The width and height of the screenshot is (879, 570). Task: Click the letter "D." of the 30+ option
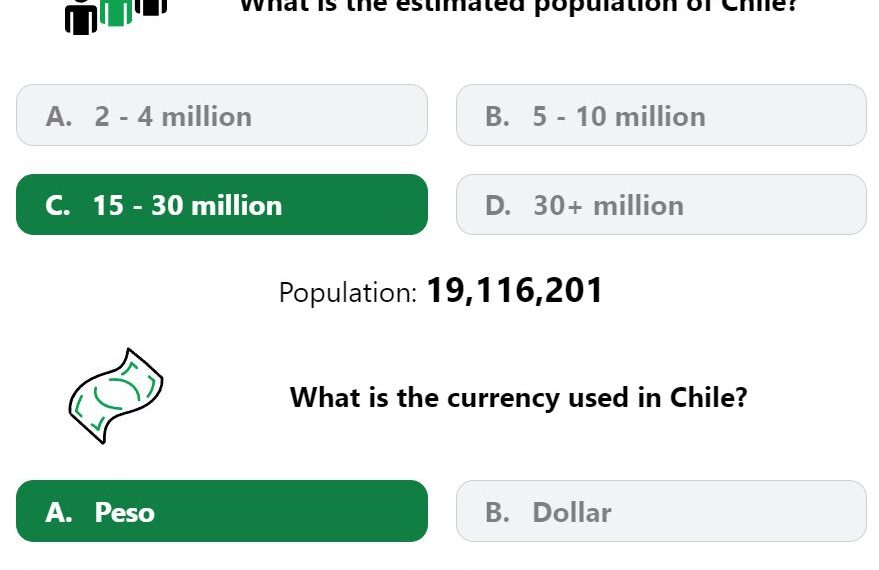498,206
